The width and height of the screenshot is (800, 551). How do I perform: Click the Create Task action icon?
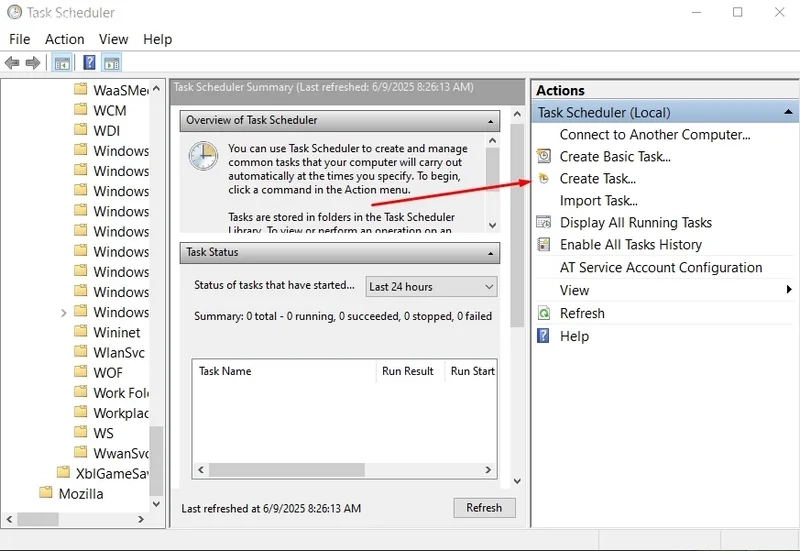tap(544, 179)
